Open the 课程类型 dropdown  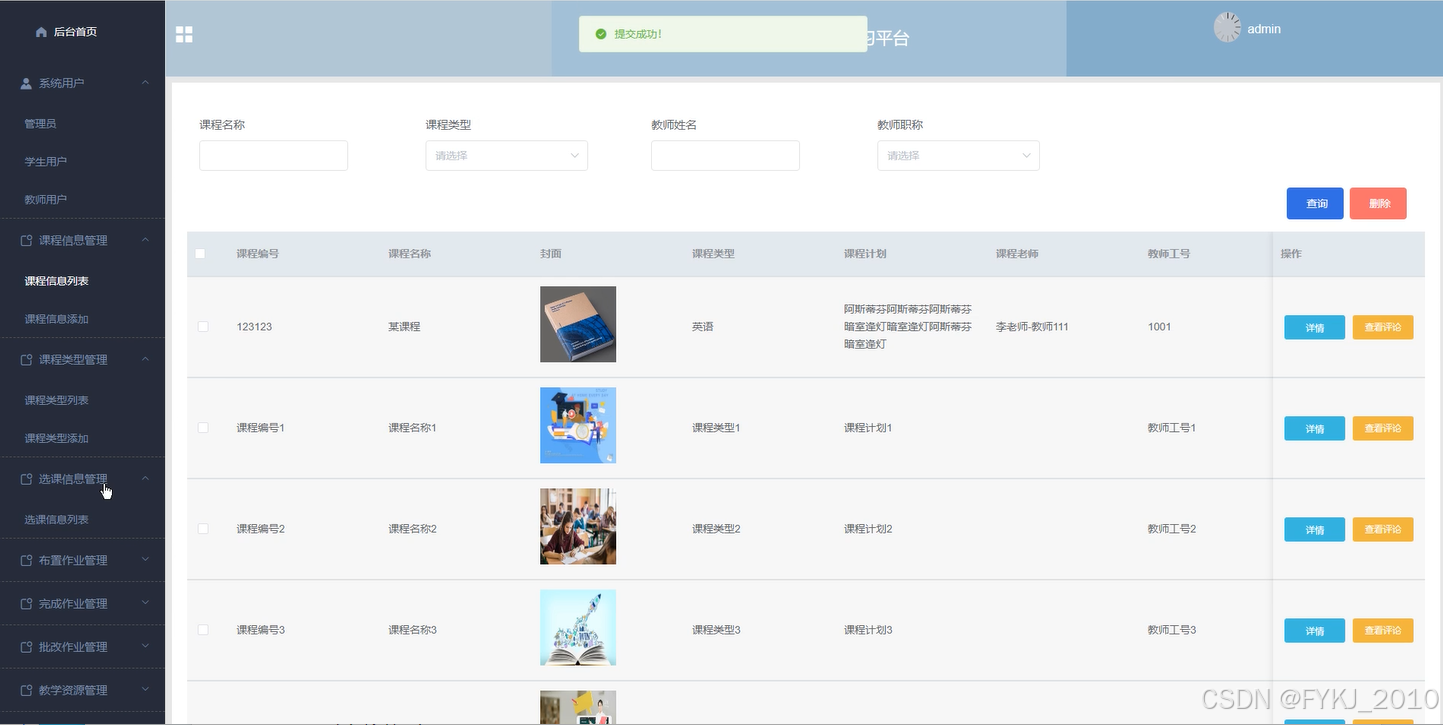click(506, 155)
